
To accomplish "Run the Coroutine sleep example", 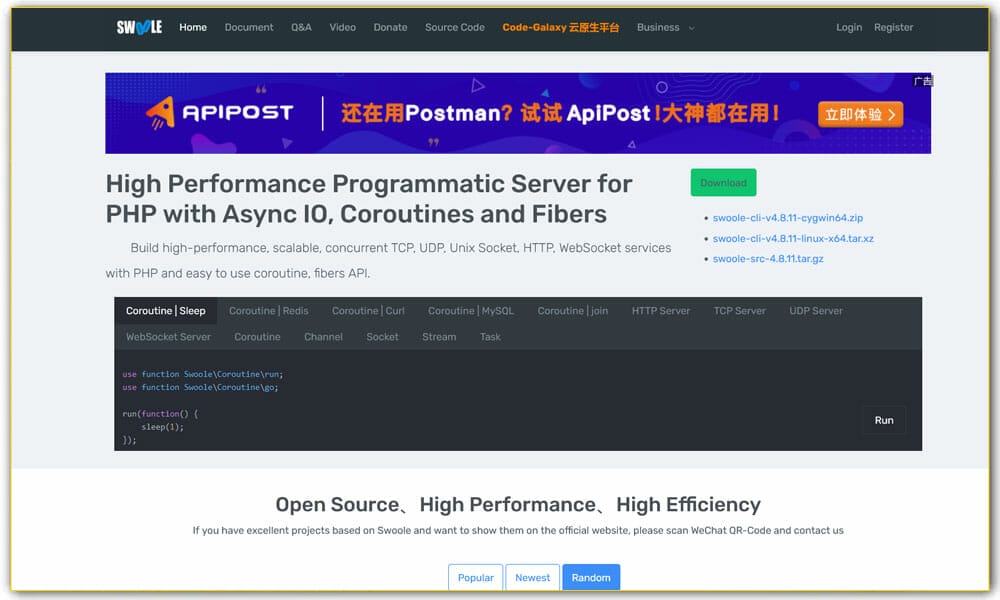I will 883,420.
